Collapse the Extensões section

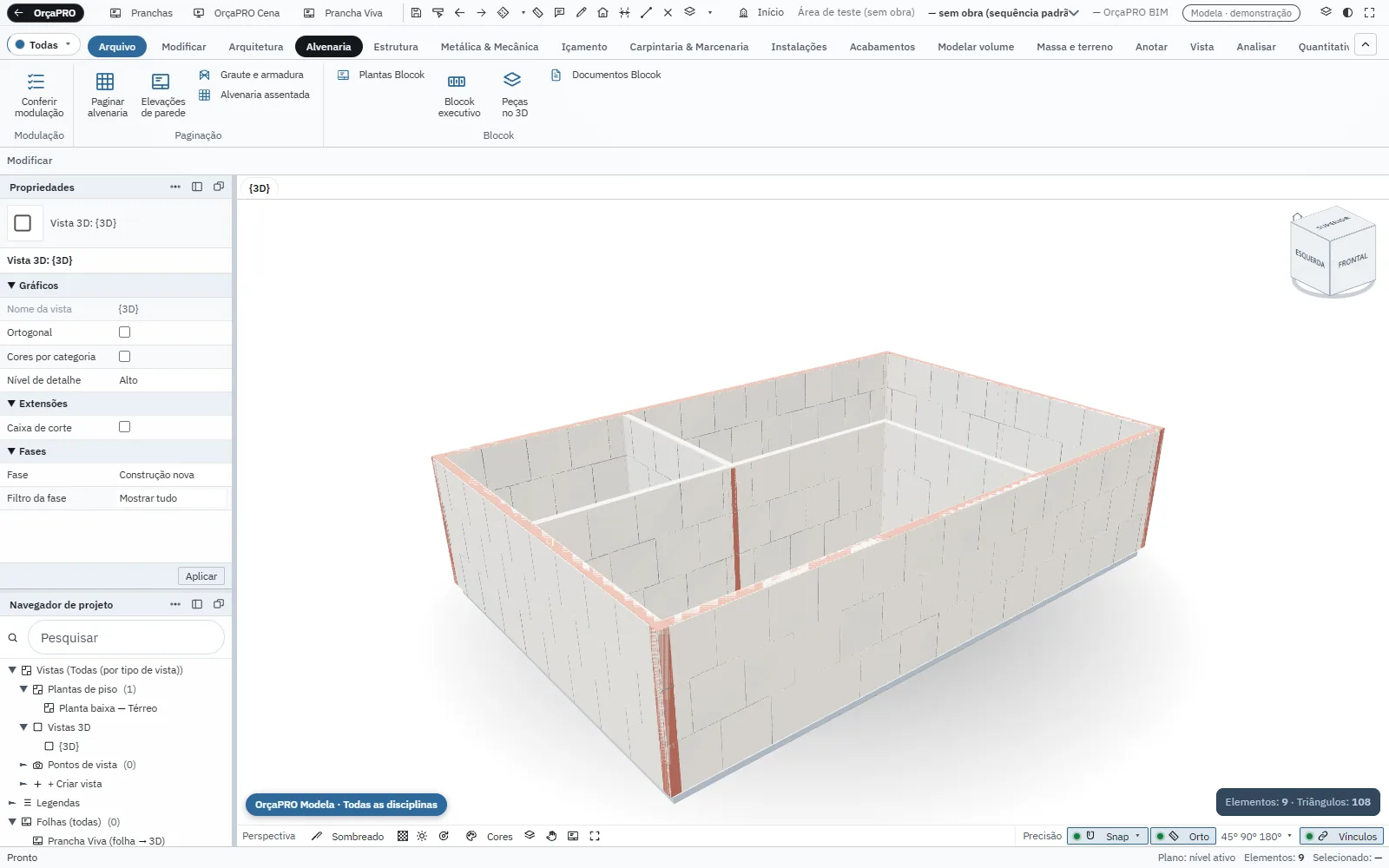11,404
